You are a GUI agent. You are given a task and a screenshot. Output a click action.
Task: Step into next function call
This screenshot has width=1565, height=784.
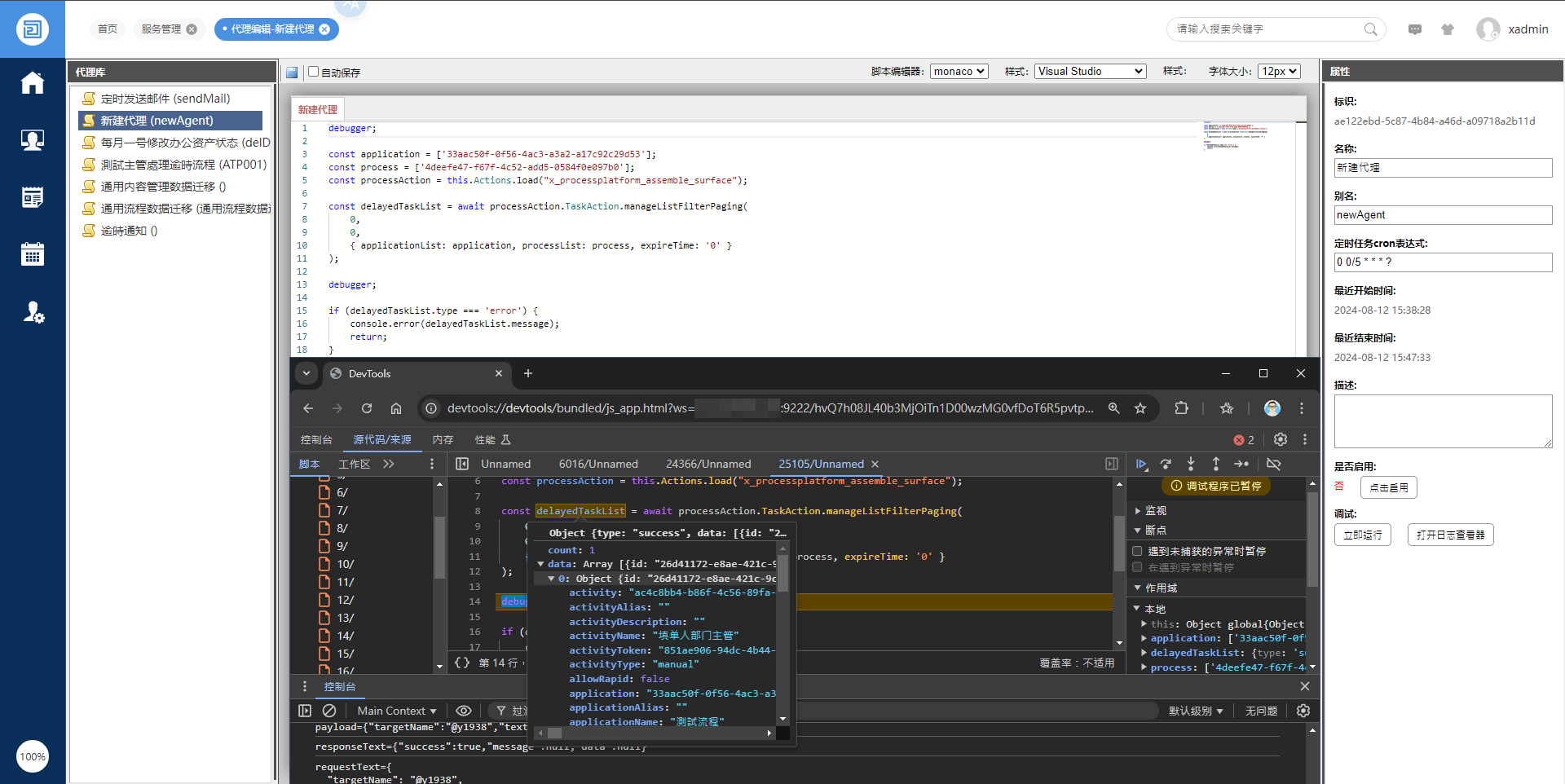point(1191,464)
